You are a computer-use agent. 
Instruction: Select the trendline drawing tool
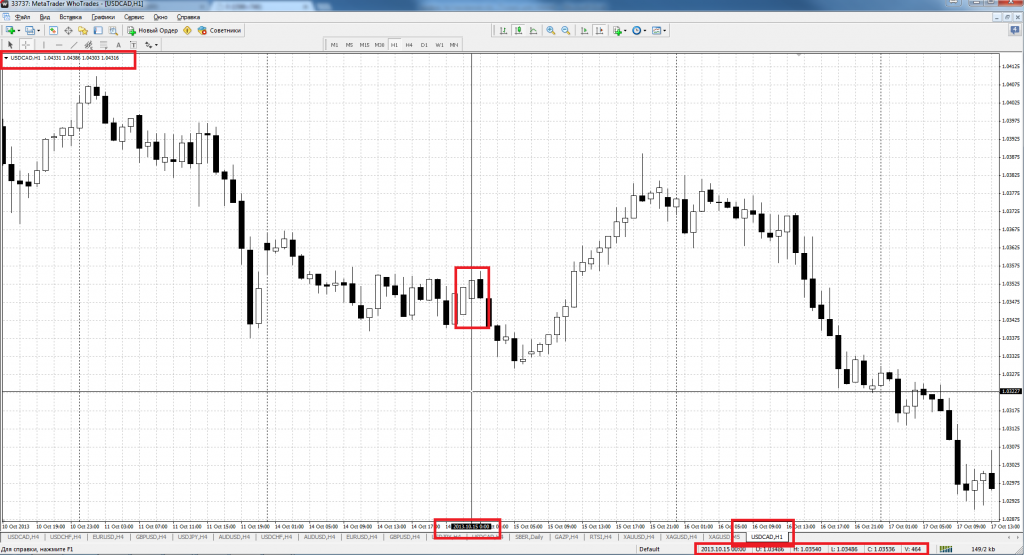point(74,45)
